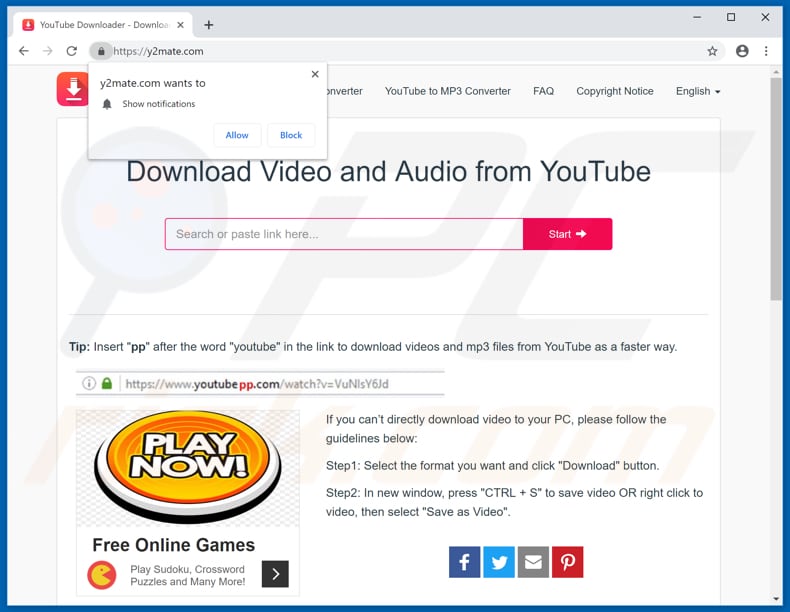Click the Search or paste link field

pos(344,234)
